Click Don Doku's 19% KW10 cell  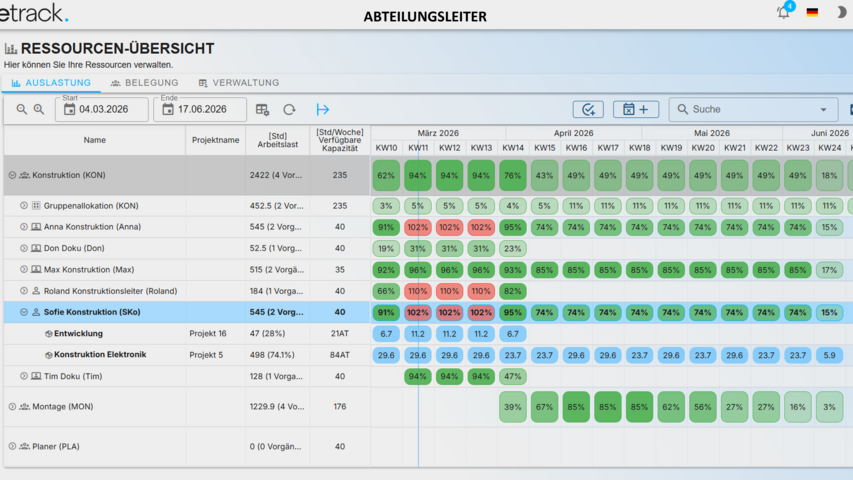[x=386, y=248]
